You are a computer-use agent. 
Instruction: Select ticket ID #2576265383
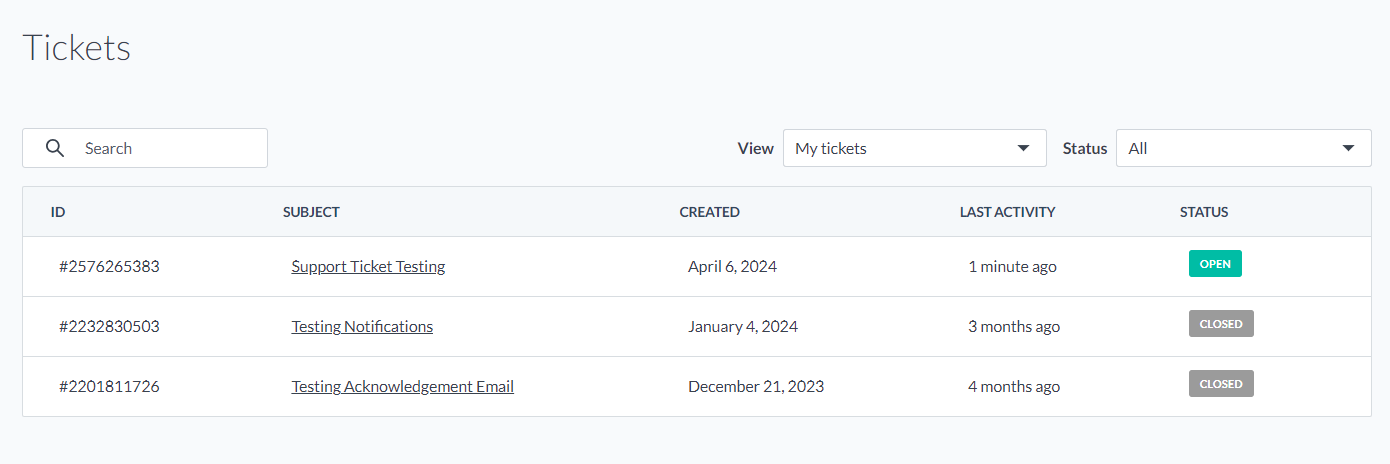tap(109, 266)
